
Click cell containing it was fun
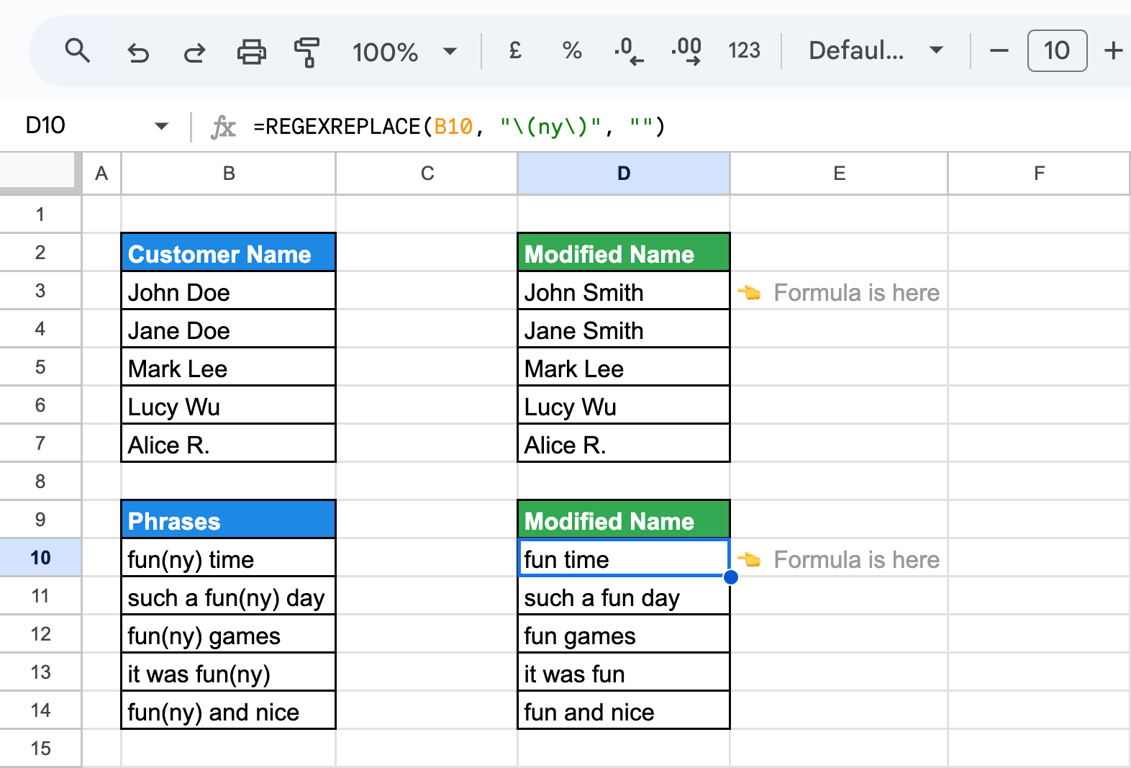[624, 672]
